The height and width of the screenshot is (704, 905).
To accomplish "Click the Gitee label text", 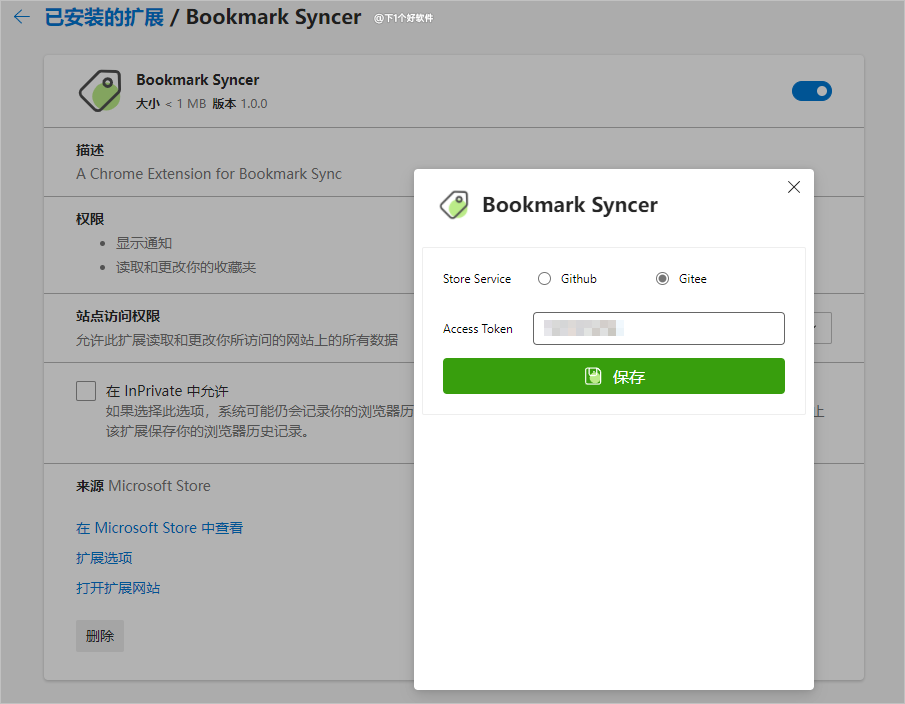I will pyautogui.click(x=693, y=279).
